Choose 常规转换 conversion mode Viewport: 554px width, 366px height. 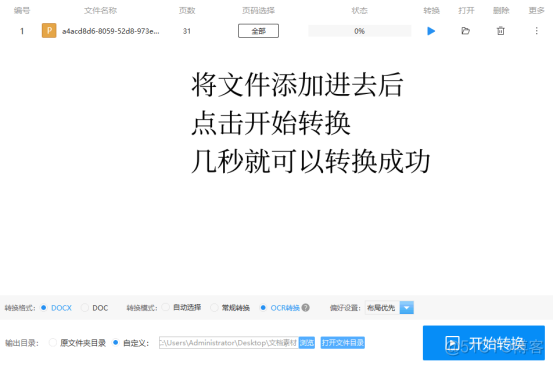click(x=230, y=308)
